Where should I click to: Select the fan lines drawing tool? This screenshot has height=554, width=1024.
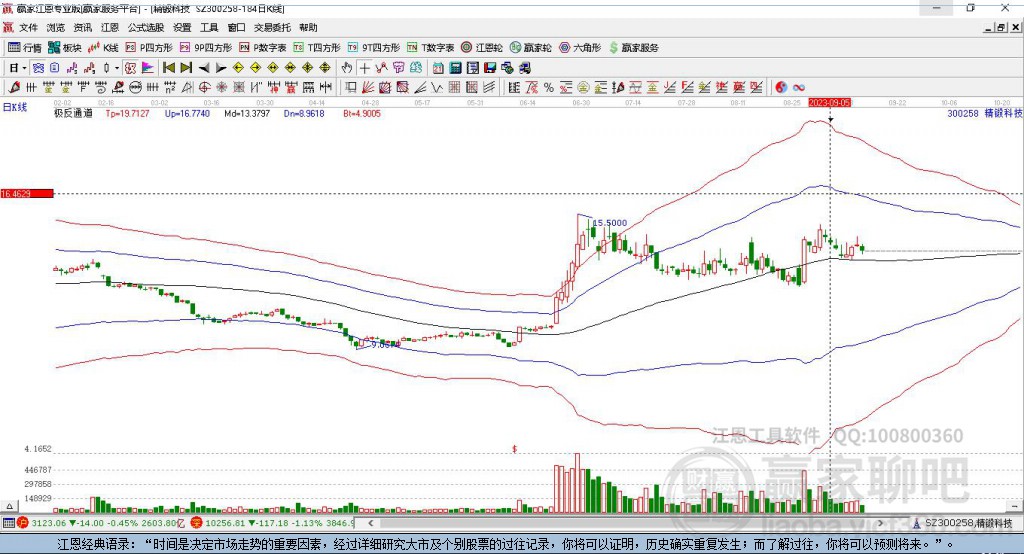(368, 87)
